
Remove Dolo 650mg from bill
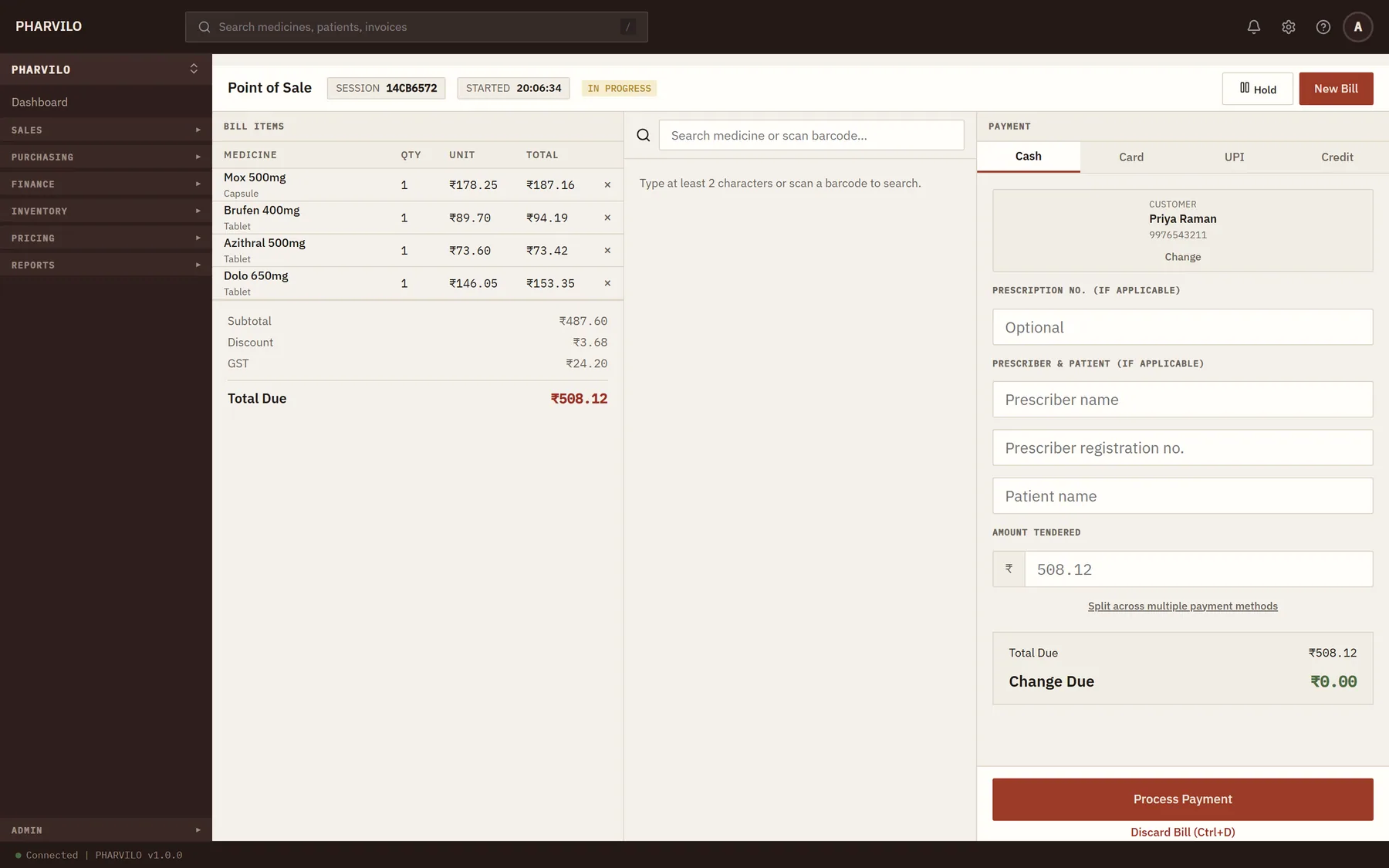[607, 283]
